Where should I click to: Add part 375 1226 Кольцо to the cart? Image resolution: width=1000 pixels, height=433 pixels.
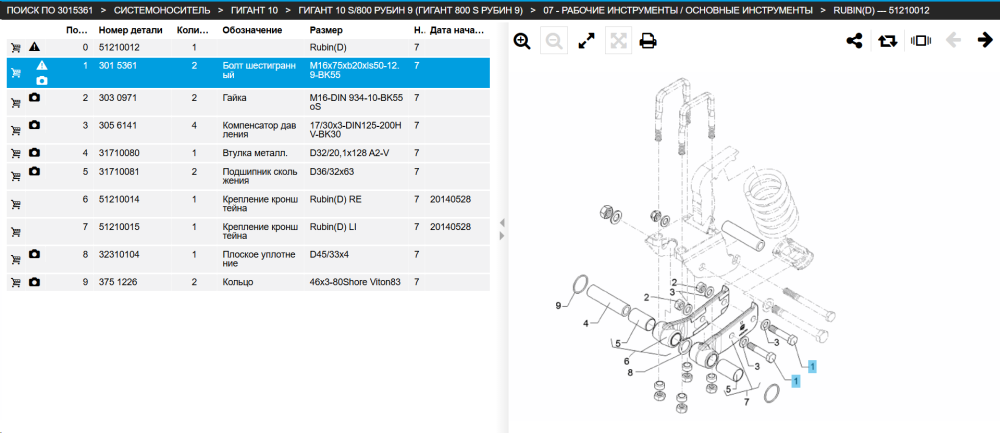point(16,282)
